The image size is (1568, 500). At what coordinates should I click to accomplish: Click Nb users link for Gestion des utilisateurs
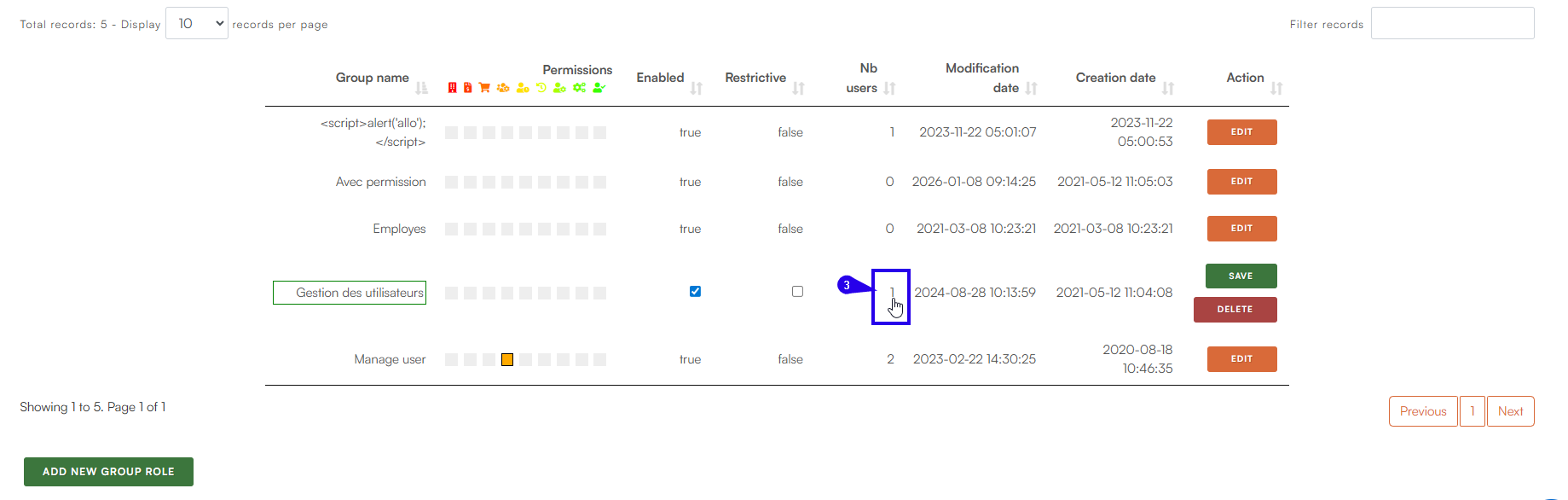pos(892,293)
